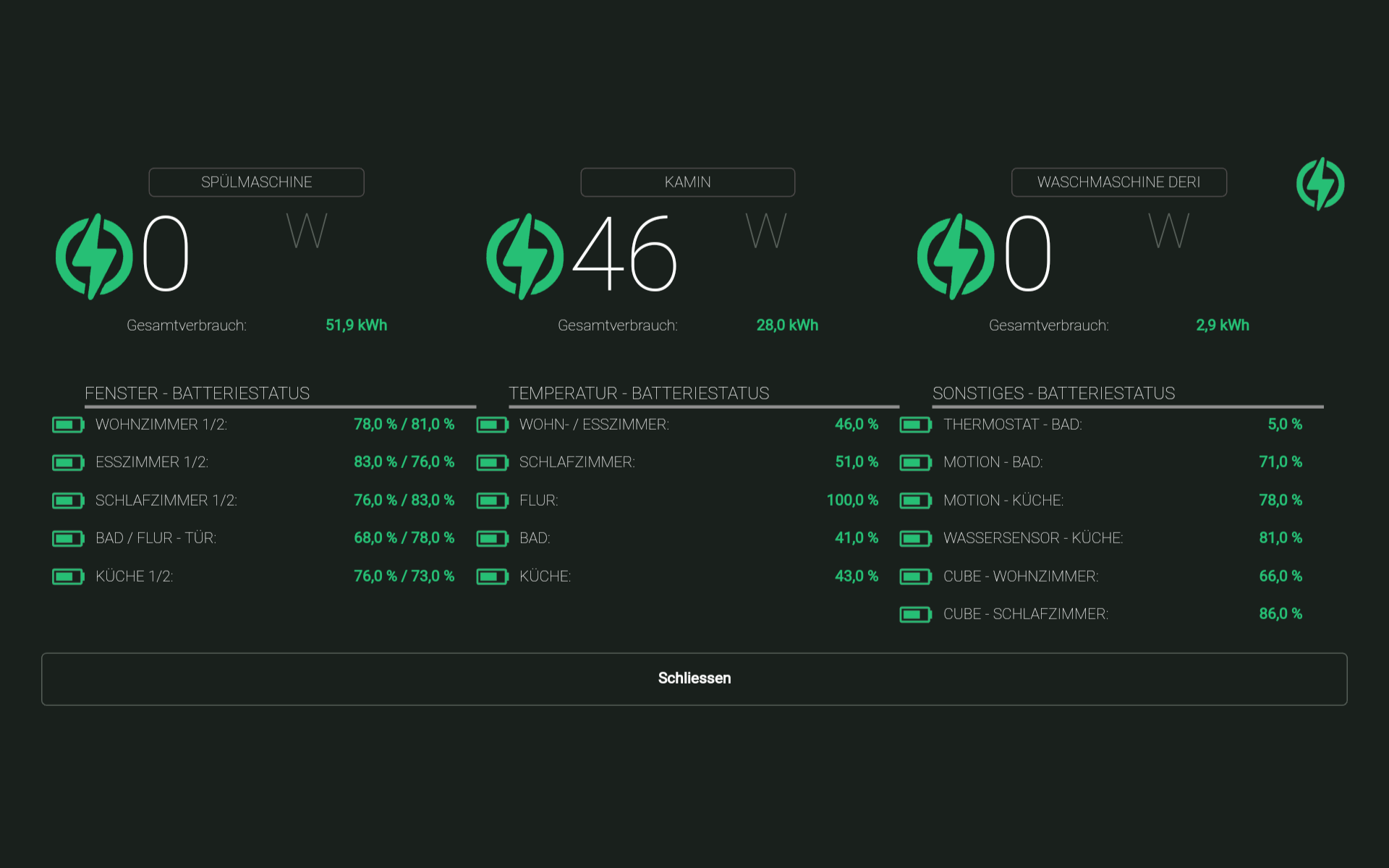1389x868 pixels.
Task: Click battery icon beside Wassersensor - Küche
Action: pos(915,538)
